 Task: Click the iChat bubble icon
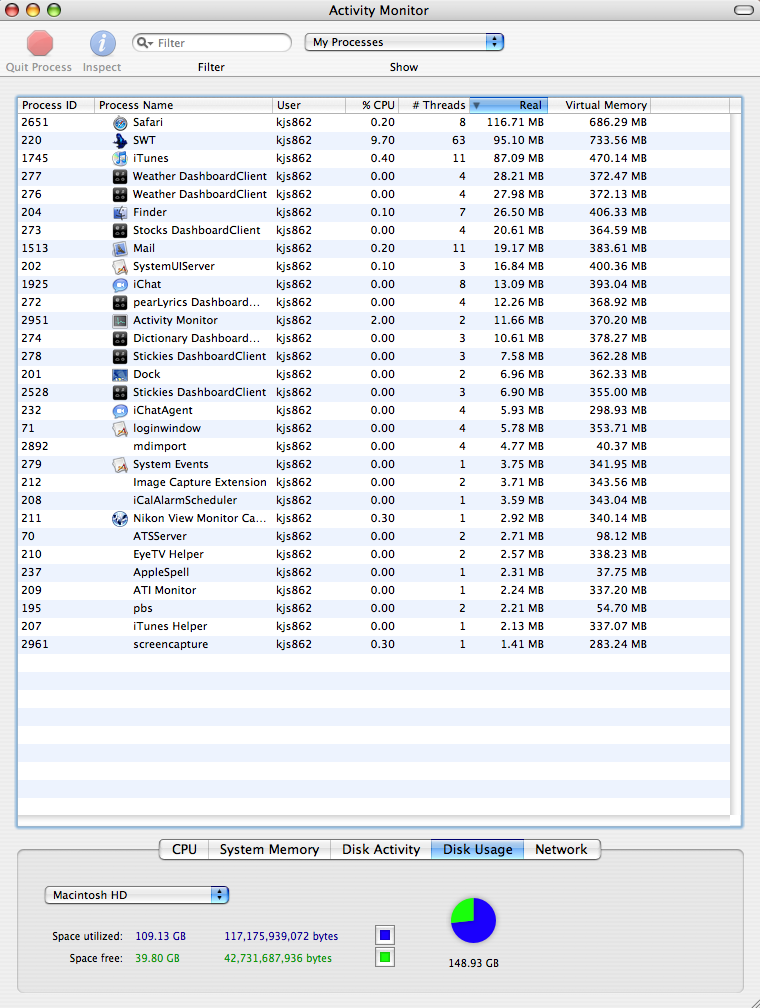pos(120,285)
